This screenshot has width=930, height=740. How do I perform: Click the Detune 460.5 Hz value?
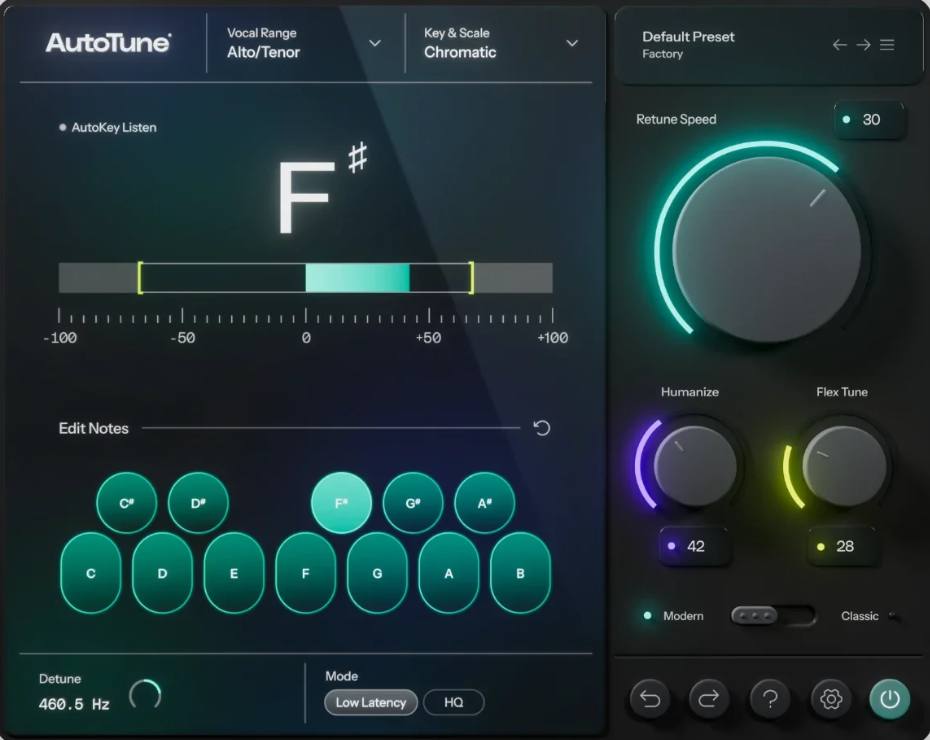click(74, 704)
